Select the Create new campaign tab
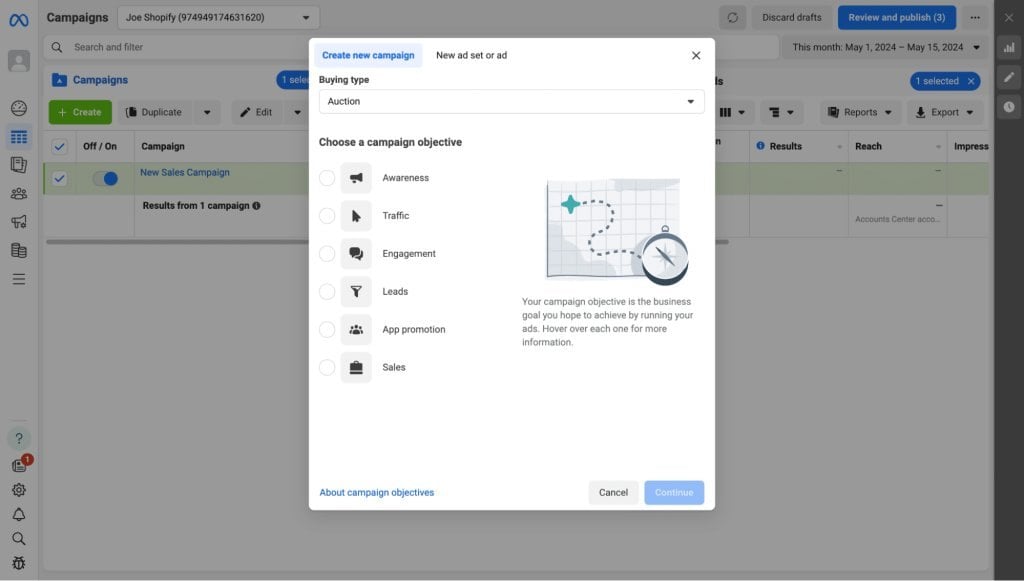This screenshot has height=581, width=1024. 368,55
